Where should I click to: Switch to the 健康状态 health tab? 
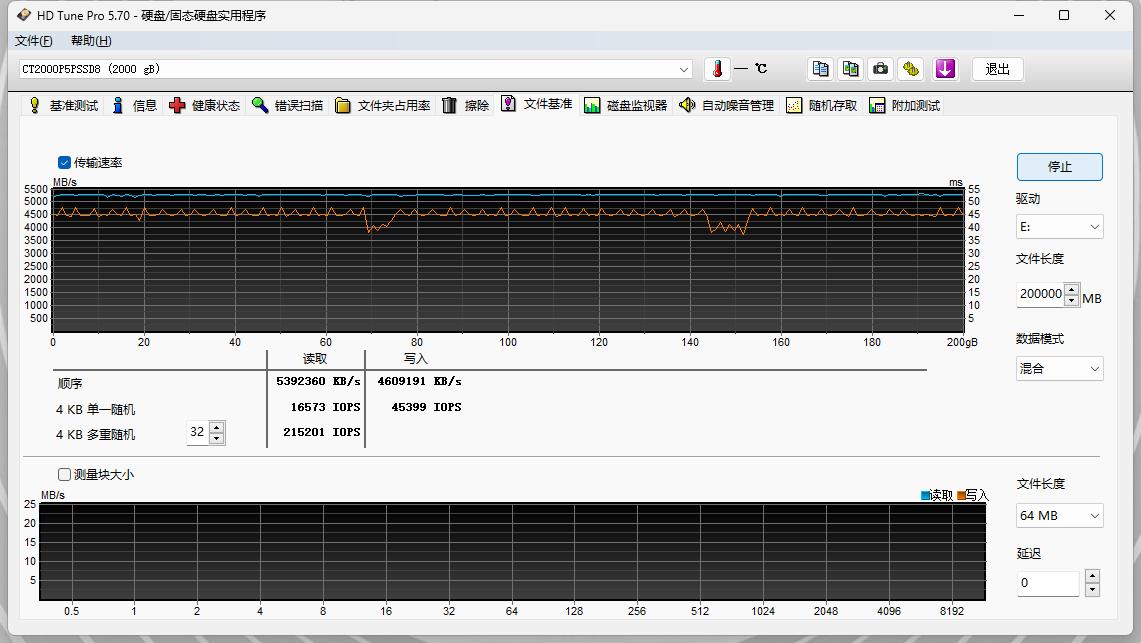[x=205, y=105]
